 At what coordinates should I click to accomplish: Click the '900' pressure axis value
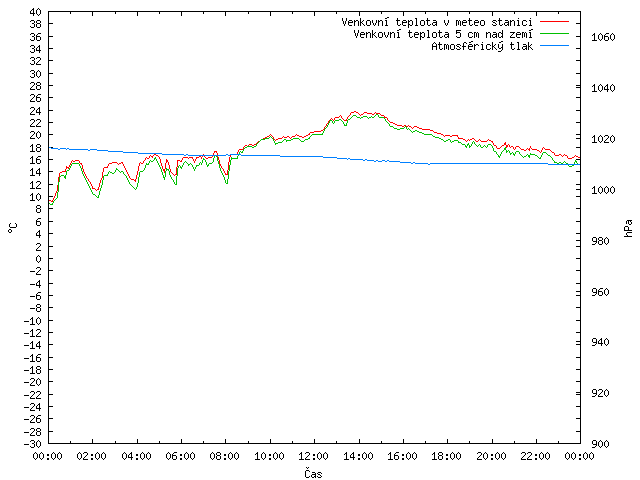tap(600, 444)
